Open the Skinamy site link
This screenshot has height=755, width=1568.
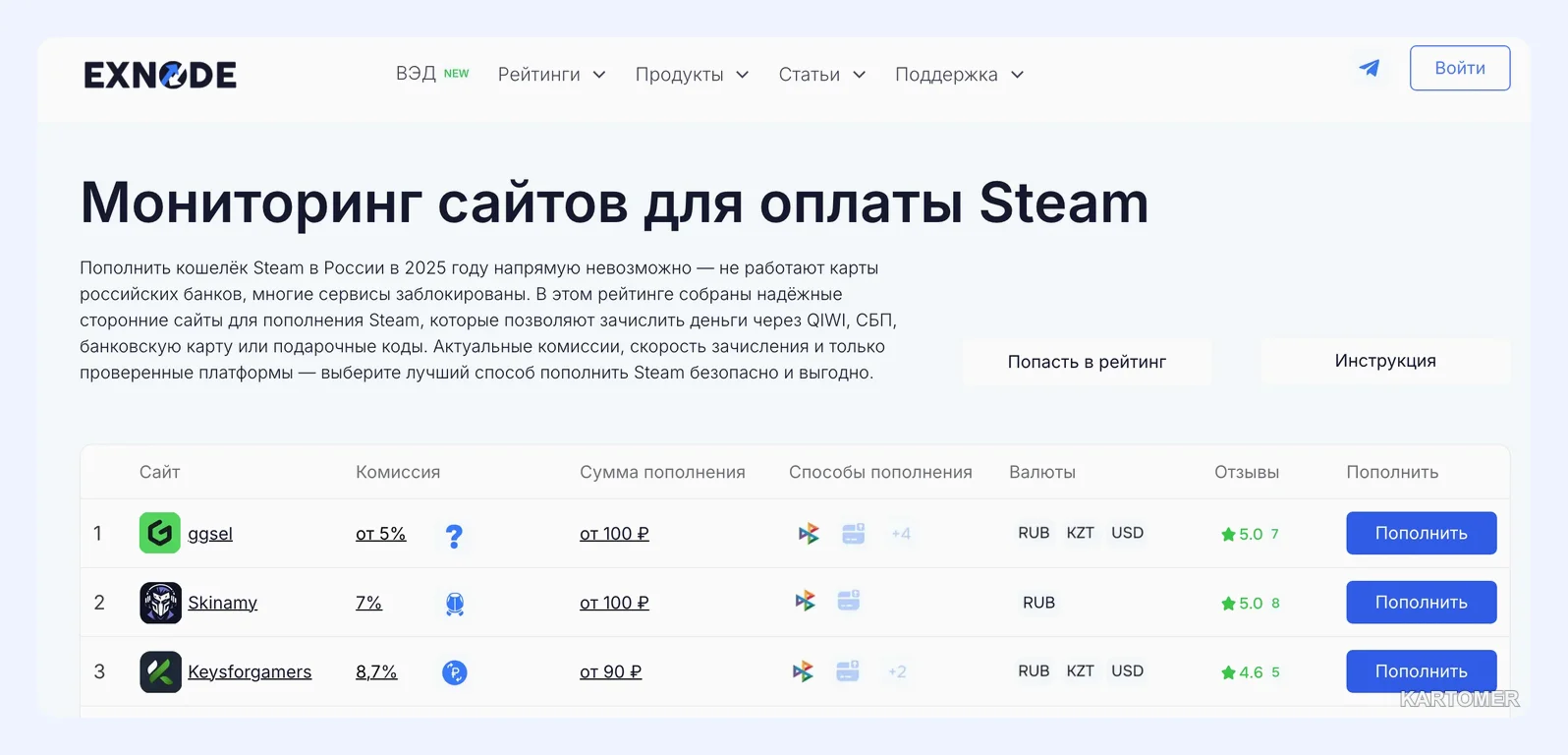click(223, 603)
